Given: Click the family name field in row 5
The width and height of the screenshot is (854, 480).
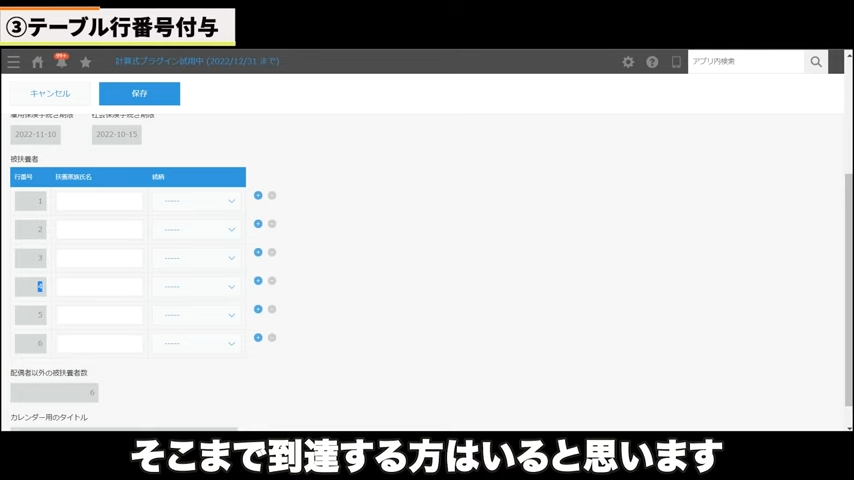Looking at the screenshot, I should pos(100,315).
